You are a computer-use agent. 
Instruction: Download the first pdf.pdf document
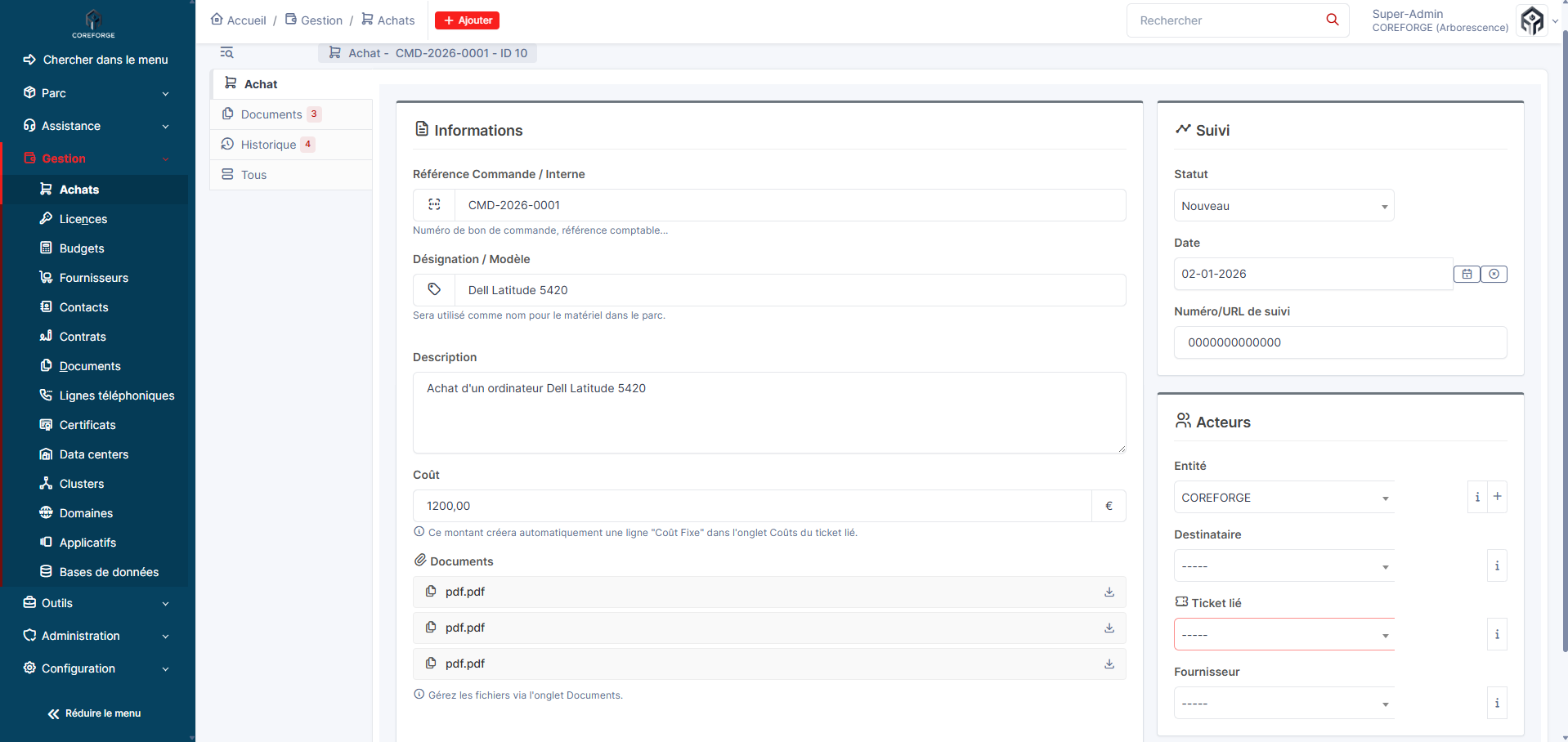(x=1109, y=592)
